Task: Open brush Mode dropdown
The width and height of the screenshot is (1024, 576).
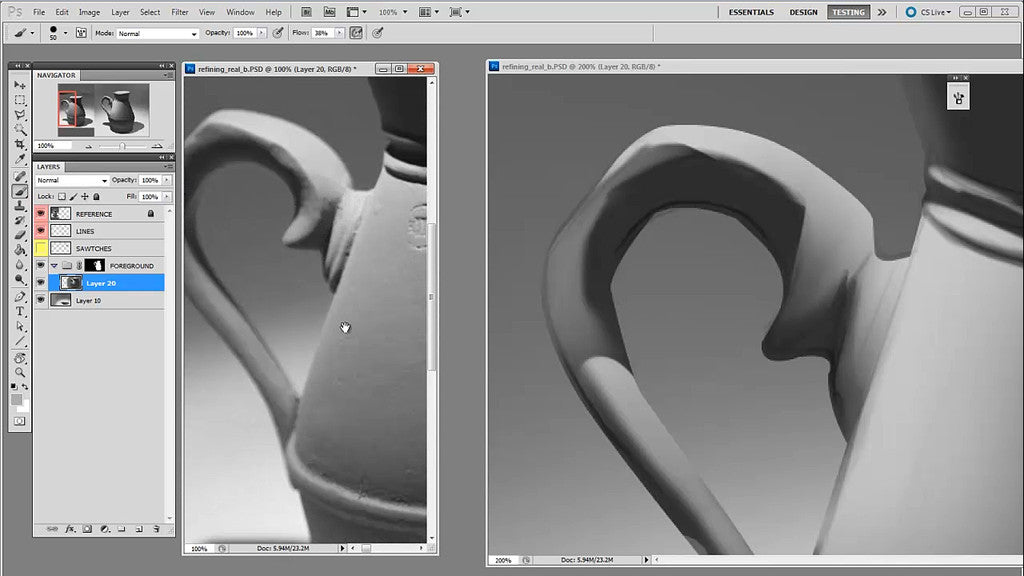Action: pos(157,33)
